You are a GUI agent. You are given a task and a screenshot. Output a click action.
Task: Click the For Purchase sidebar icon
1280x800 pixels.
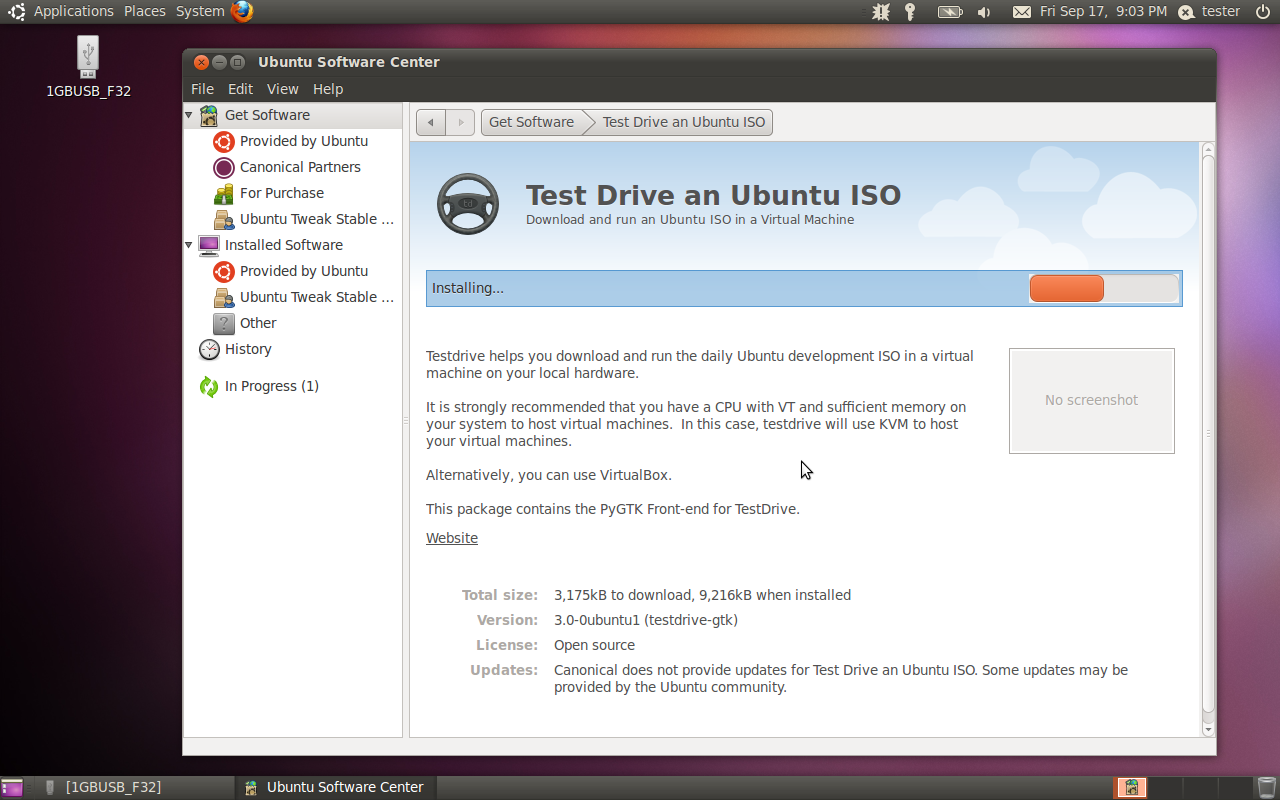tap(224, 193)
